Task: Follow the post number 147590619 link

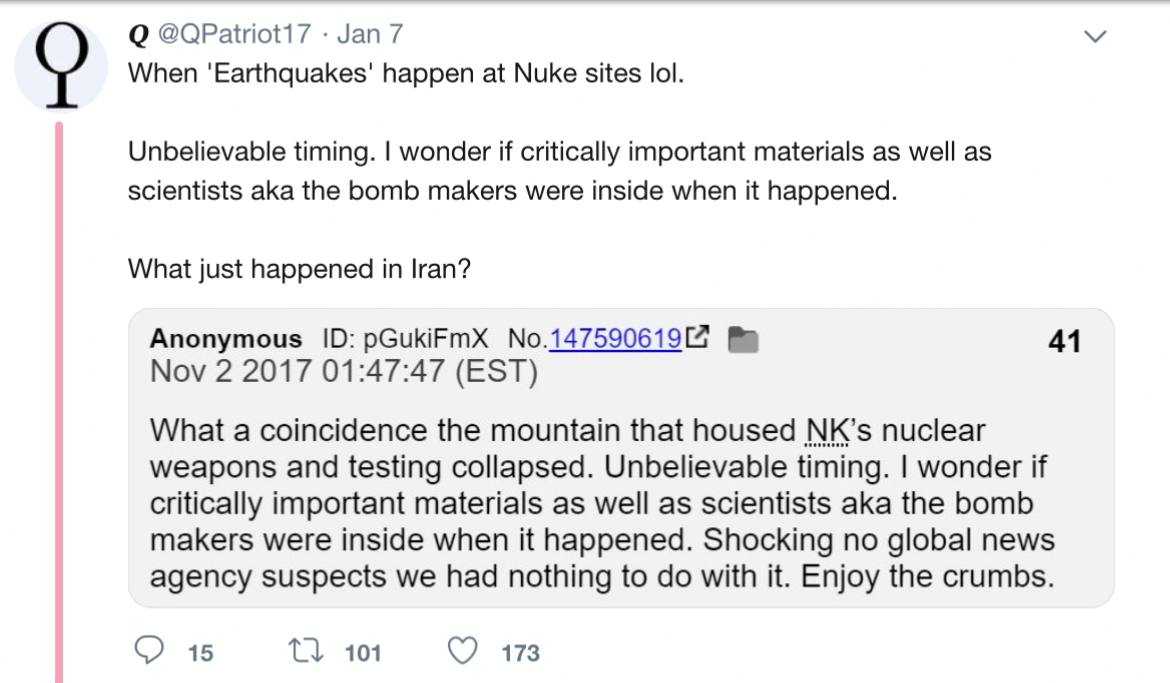Action: (x=615, y=339)
